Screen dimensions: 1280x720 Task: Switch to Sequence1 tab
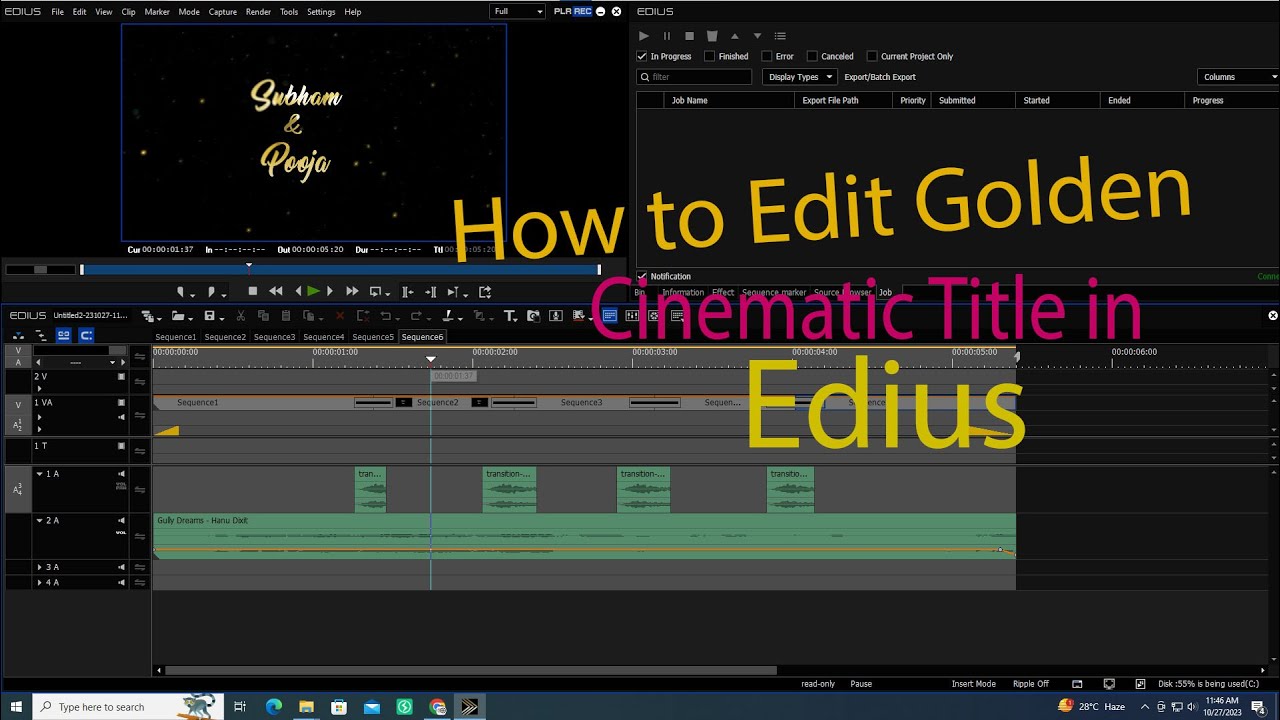(176, 337)
